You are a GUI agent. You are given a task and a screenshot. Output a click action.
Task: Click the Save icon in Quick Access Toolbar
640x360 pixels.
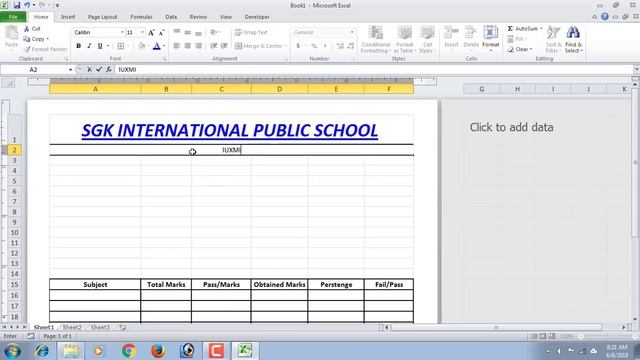click(17, 5)
